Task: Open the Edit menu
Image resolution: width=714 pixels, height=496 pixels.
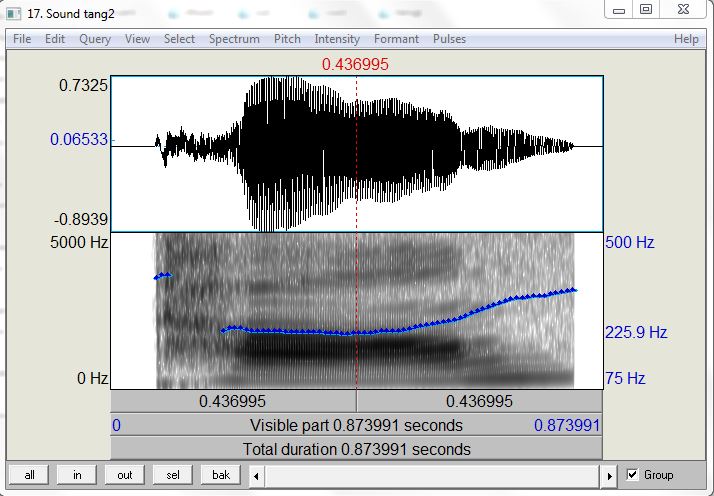Action: pyautogui.click(x=55, y=39)
